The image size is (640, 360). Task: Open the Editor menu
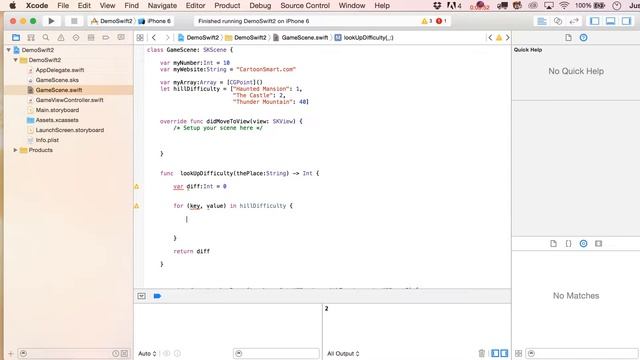(195, 6)
